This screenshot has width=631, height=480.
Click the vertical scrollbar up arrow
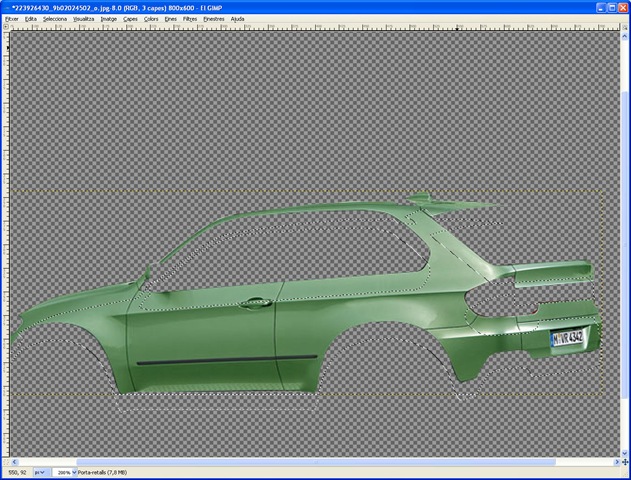[x=625, y=36]
